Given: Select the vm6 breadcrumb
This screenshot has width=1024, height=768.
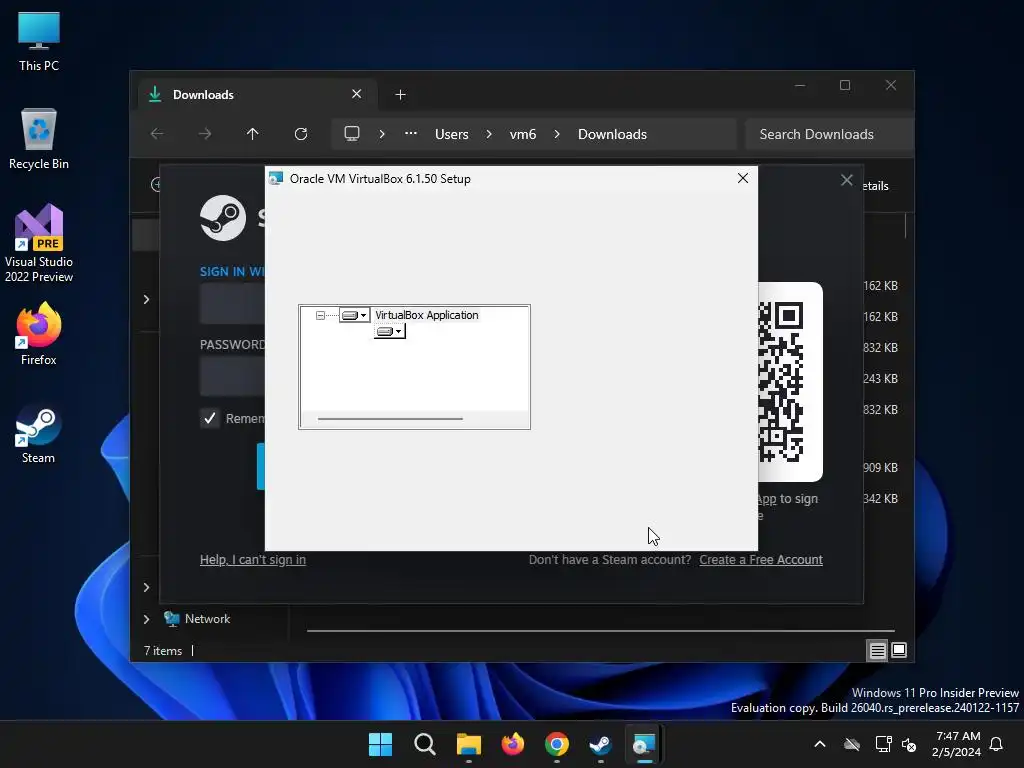Looking at the screenshot, I should coord(522,134).
